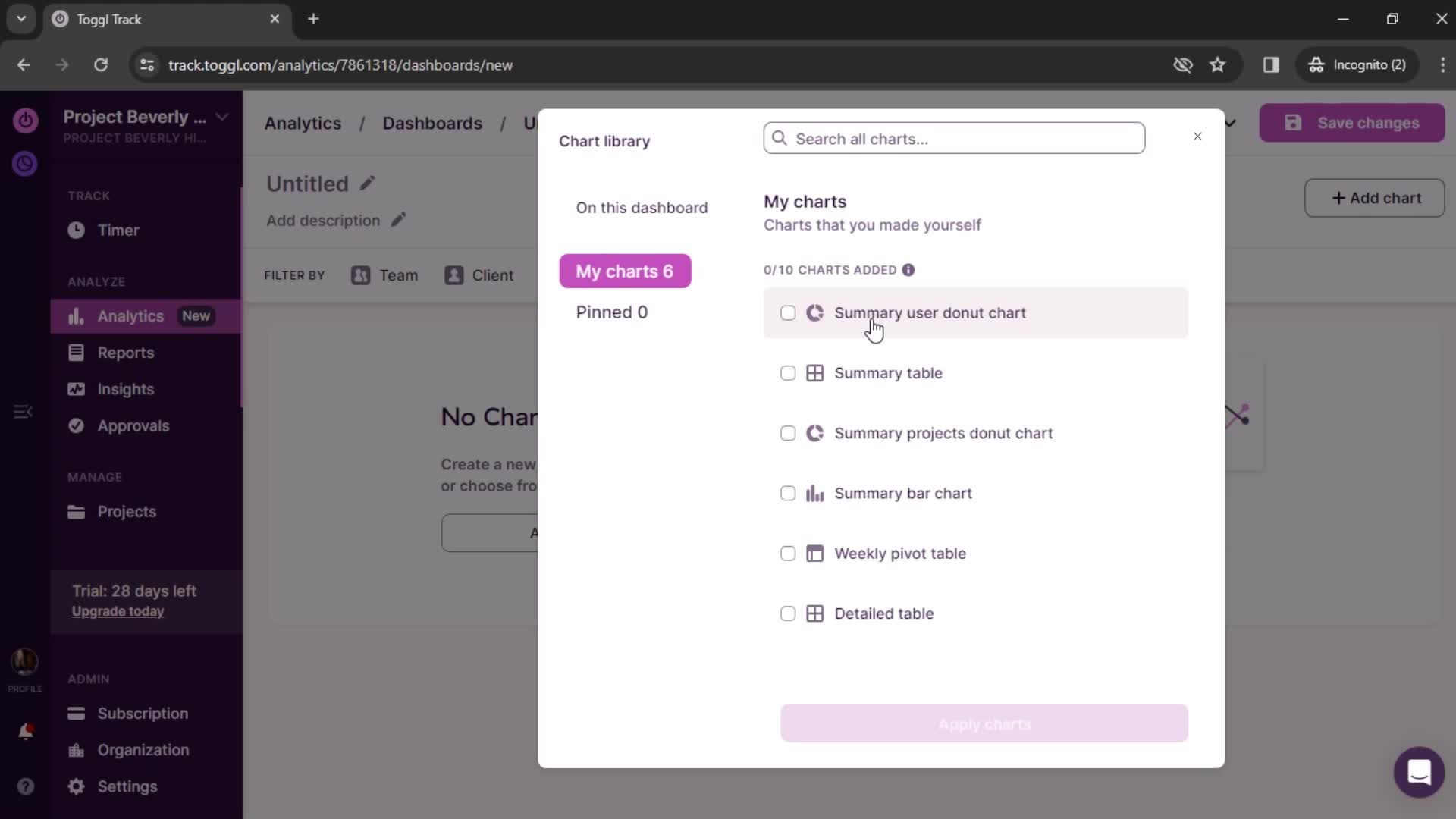The width and height of the screenshot is (1456, 819).
Task: Click the Search all charts input field
Action: 953,139
